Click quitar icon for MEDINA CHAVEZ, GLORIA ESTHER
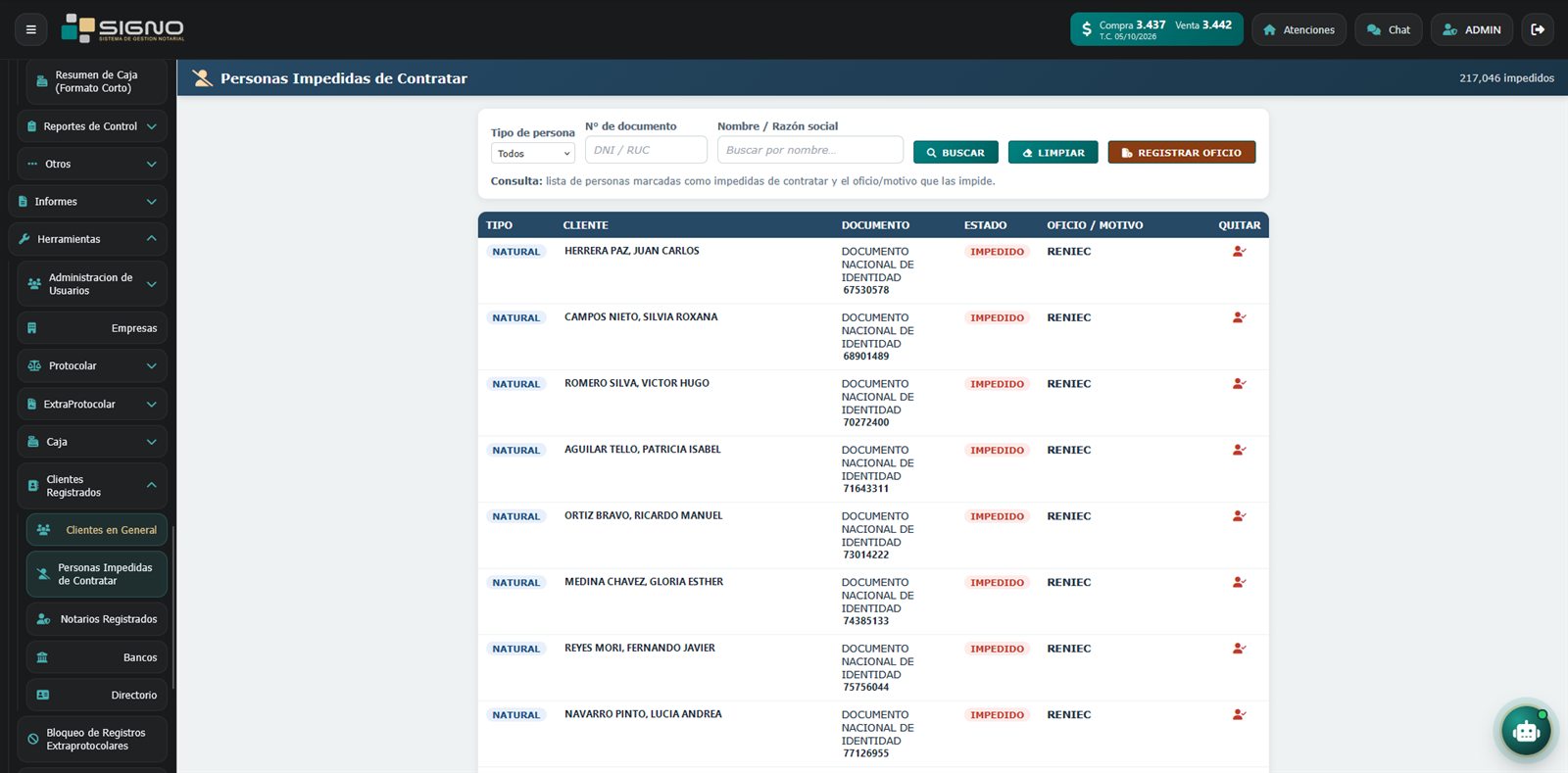 tap(1239, 582)
